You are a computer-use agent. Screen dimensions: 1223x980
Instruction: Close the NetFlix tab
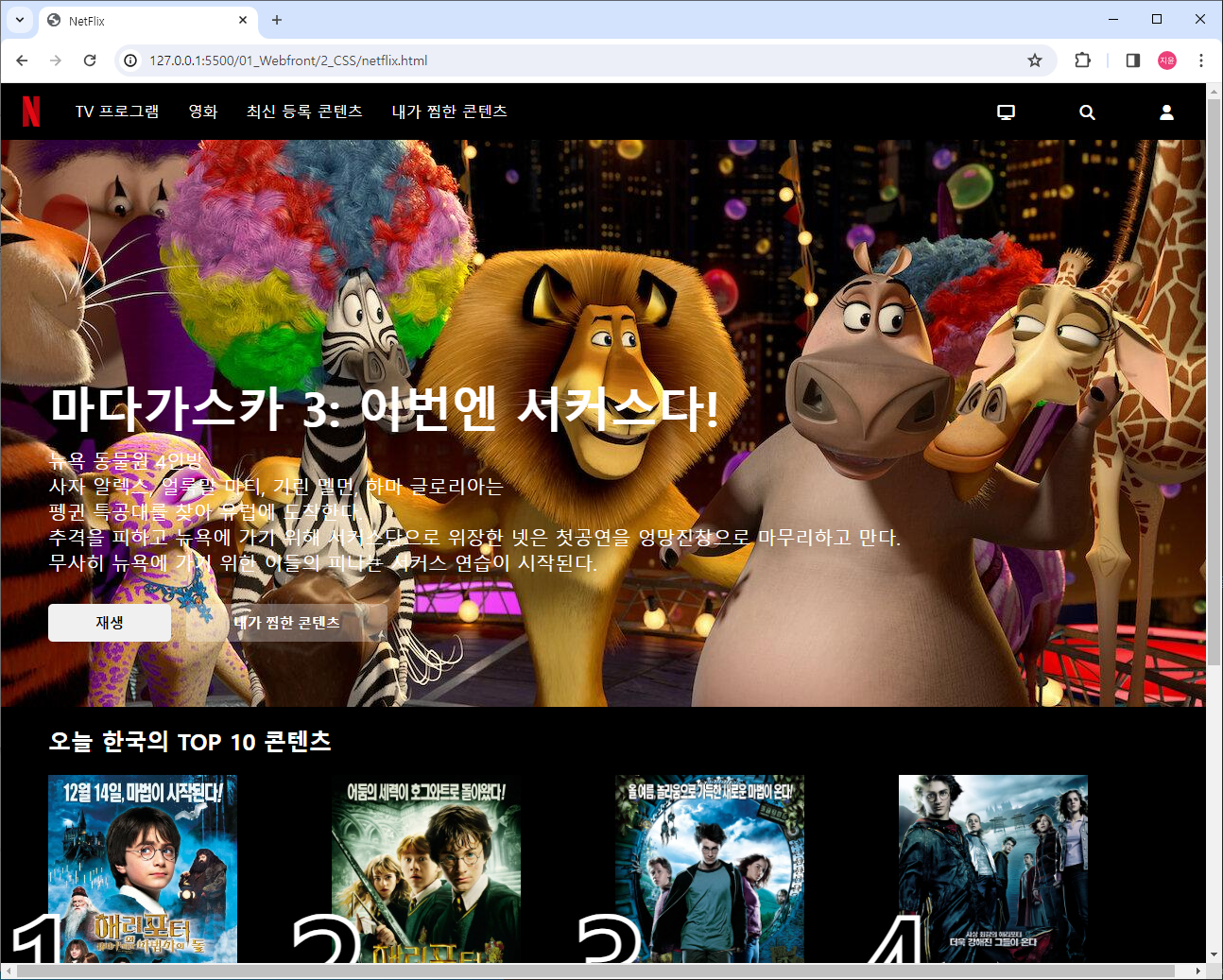pos(243,20)
